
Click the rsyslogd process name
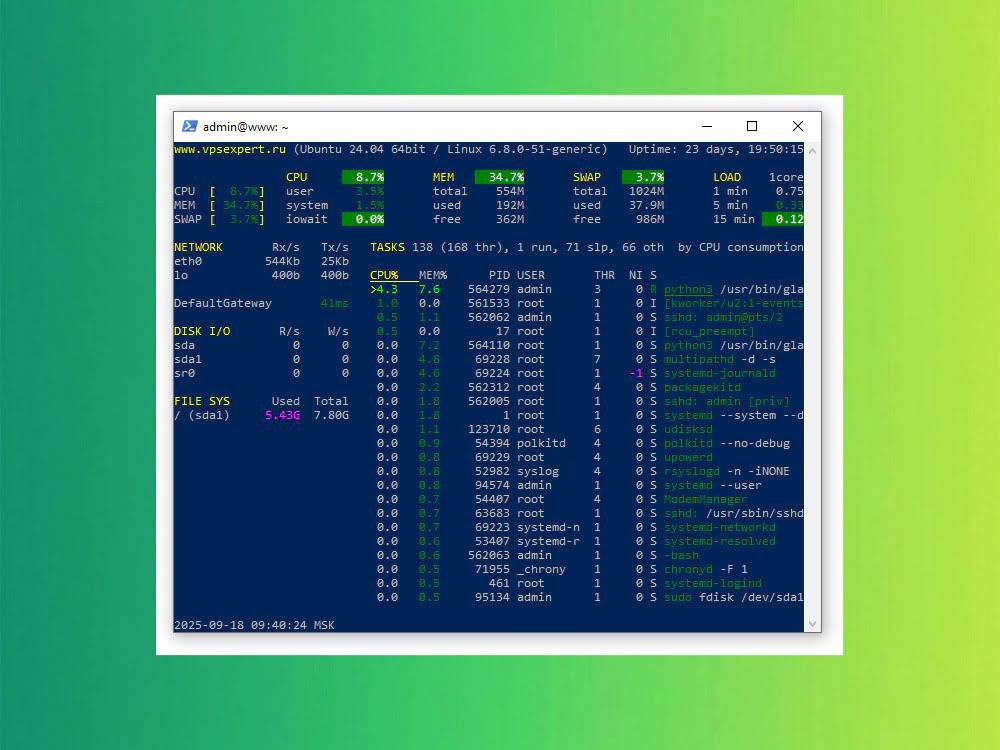click(692, 472)
